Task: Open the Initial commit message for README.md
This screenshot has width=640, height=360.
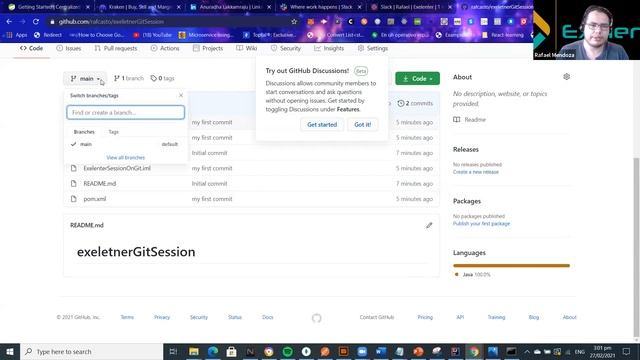Action: tap(209, 184)
